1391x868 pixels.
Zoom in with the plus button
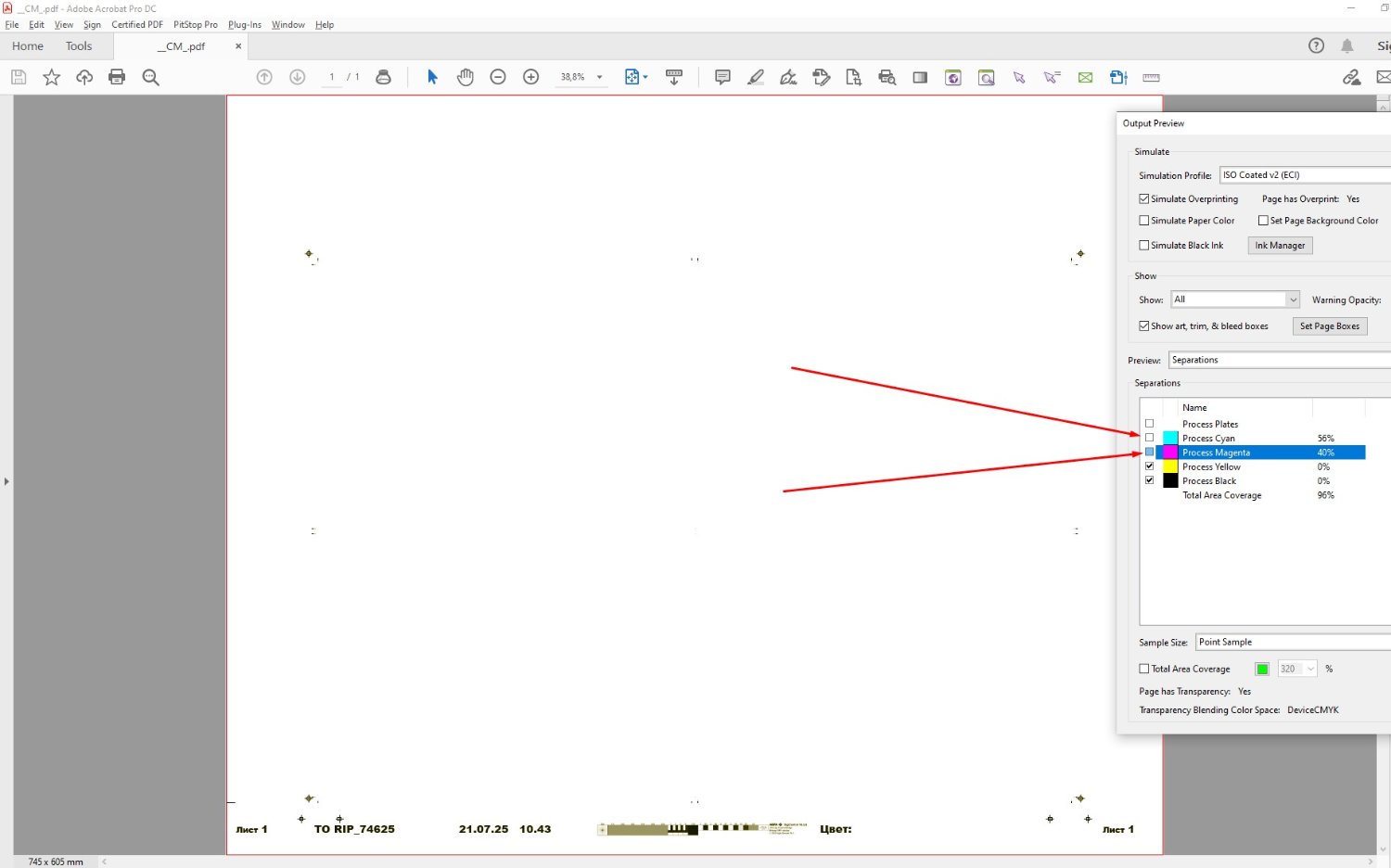point(531,77)
